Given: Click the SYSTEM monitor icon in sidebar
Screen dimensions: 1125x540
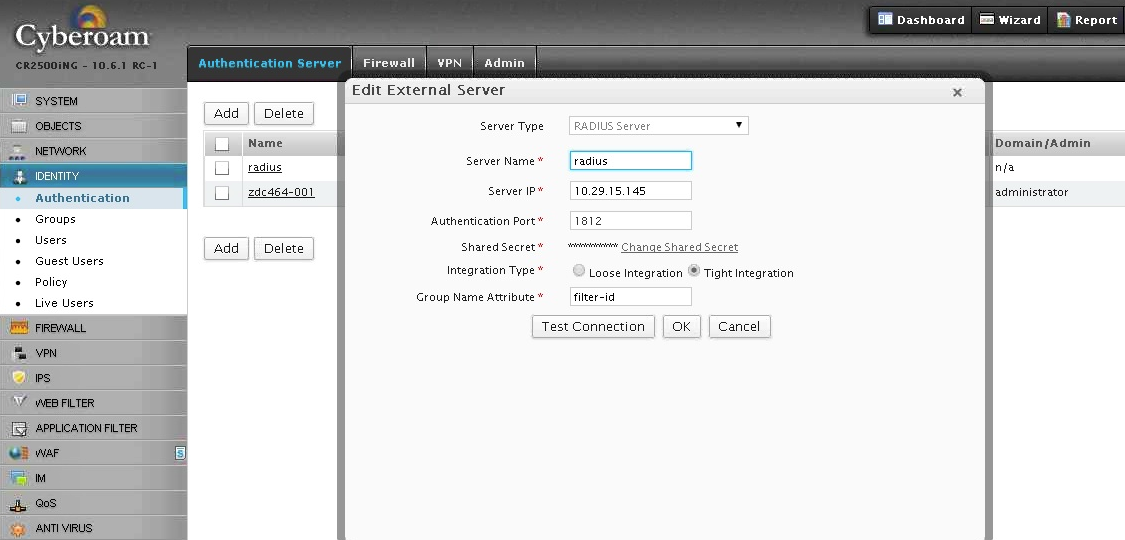Looking at the screenshot, I should point(18,100).
